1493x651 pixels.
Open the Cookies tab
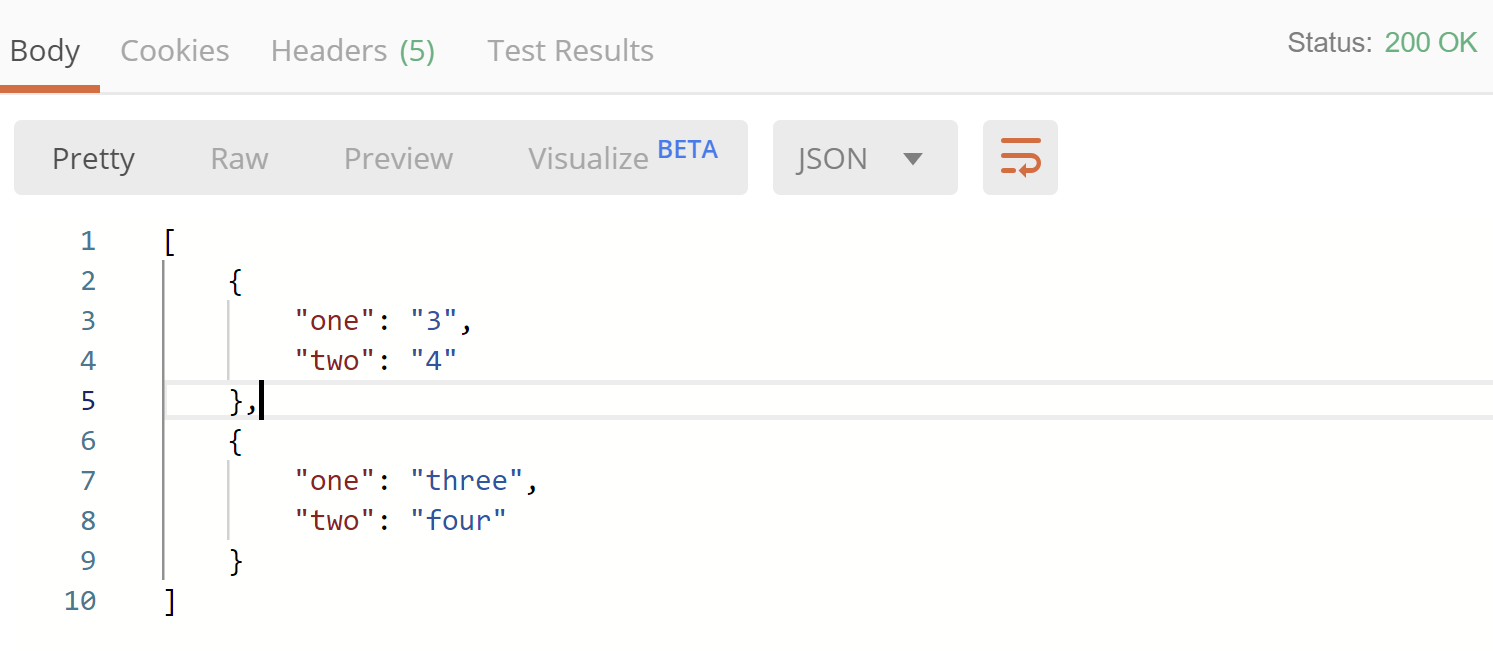click(174, 50)
